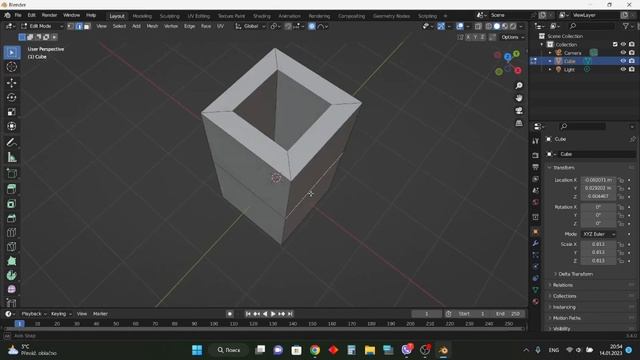Viewport: 640px width, 360px height.
Task: Open the Playback dropdown in timeline
Action: pyautogui.click(x=33, y=314)
